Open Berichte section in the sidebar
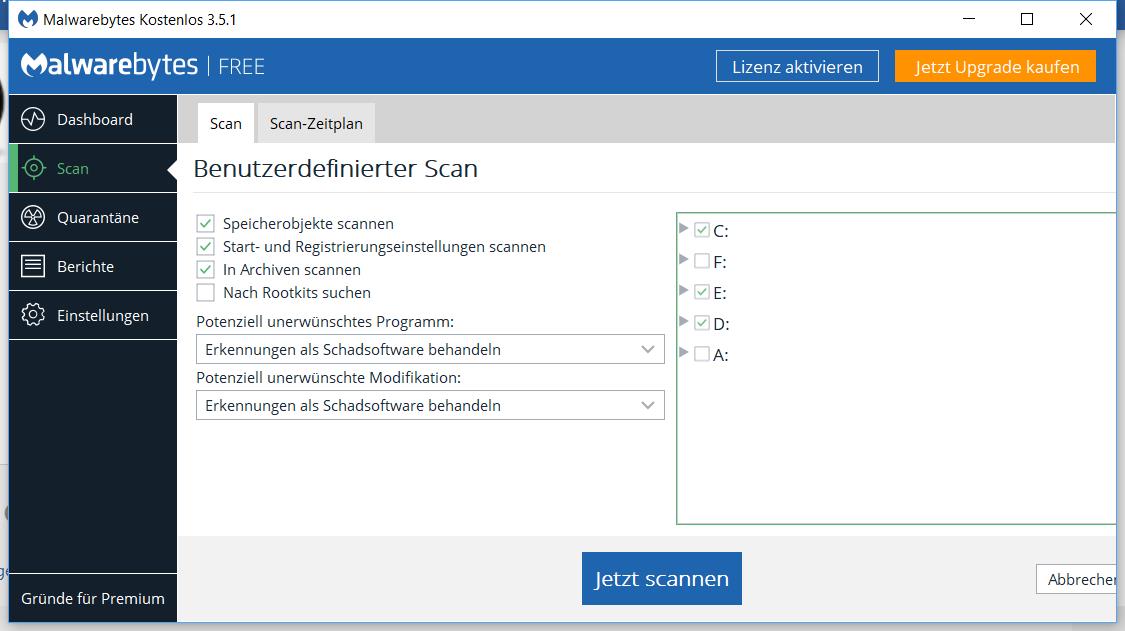 click(x=93, y=266)
